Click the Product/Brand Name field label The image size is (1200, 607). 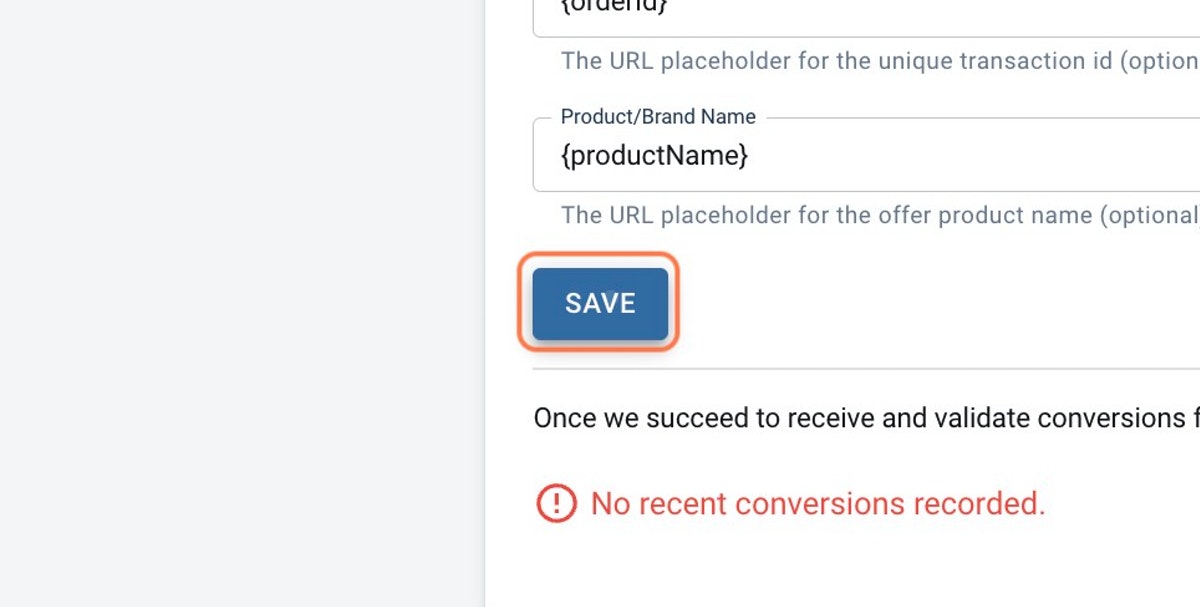pyautogui.click(x=658, y=117)
